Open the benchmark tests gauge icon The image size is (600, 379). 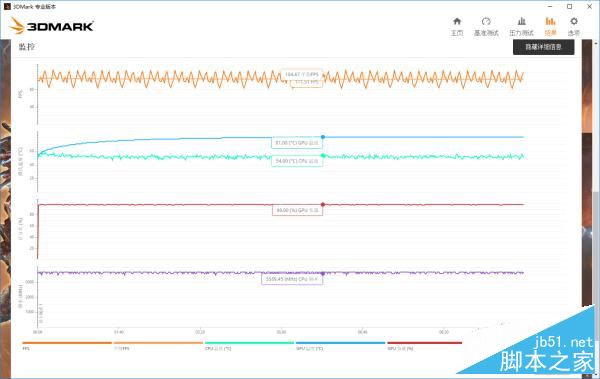(486, 21)
